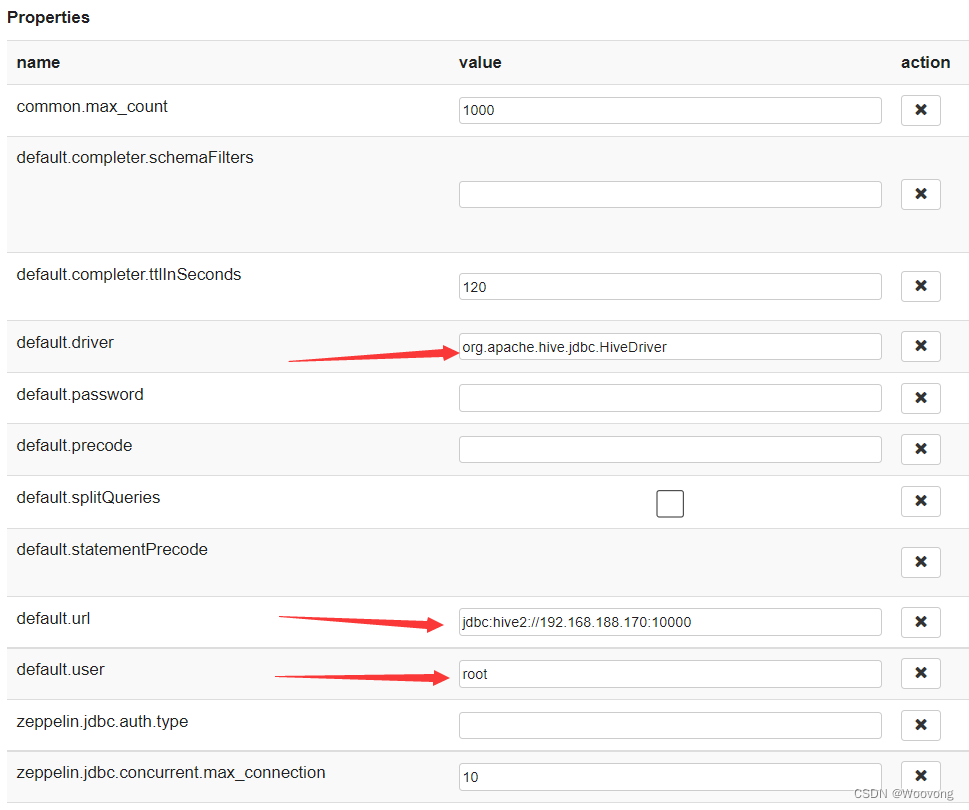The width and height of the screenshot is (969, 810).
Task: Remove the default.completer.schemaFilters property
Action: tap(920, 194)
